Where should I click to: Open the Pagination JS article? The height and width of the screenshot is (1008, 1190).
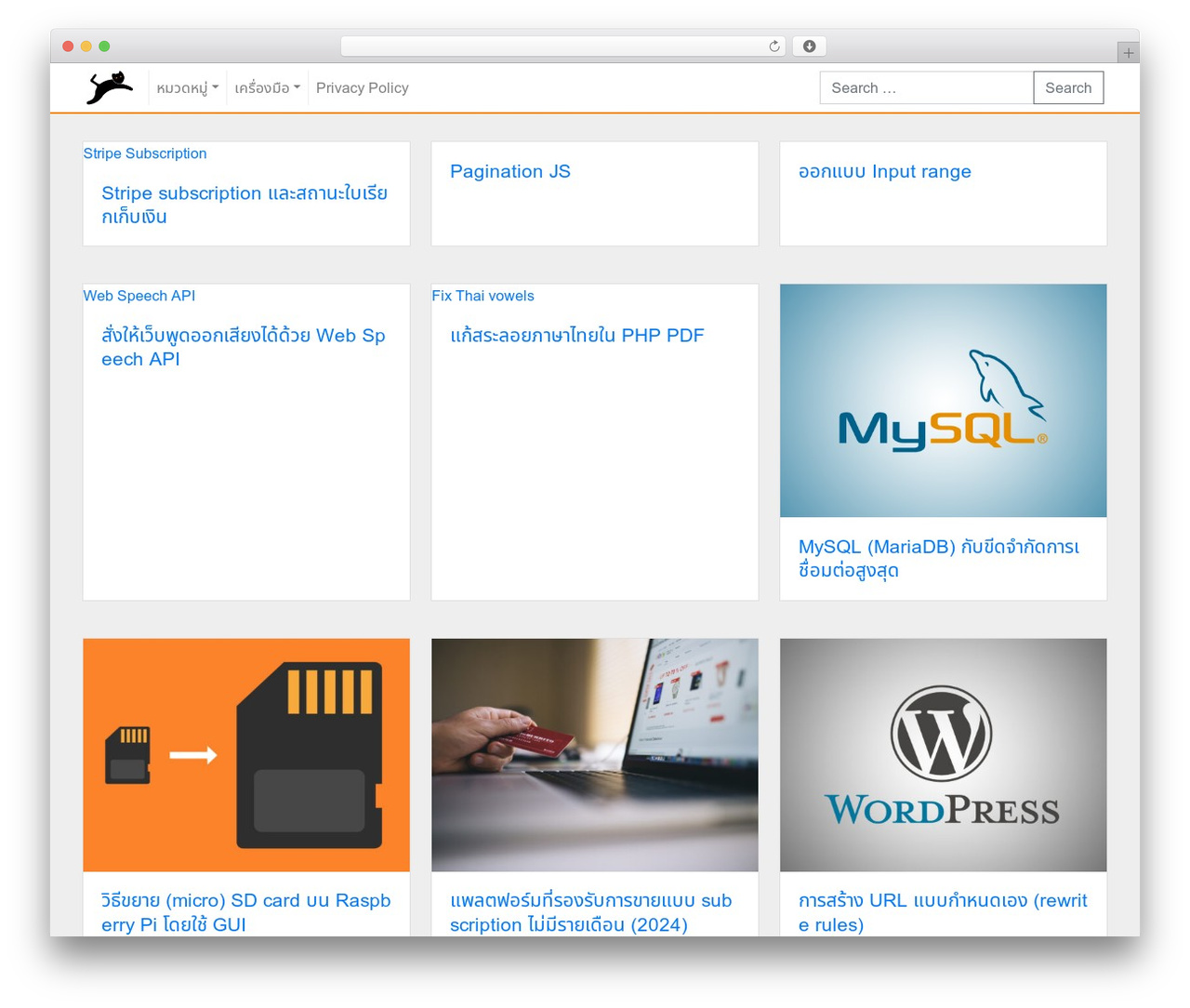[x=510, y=171]
